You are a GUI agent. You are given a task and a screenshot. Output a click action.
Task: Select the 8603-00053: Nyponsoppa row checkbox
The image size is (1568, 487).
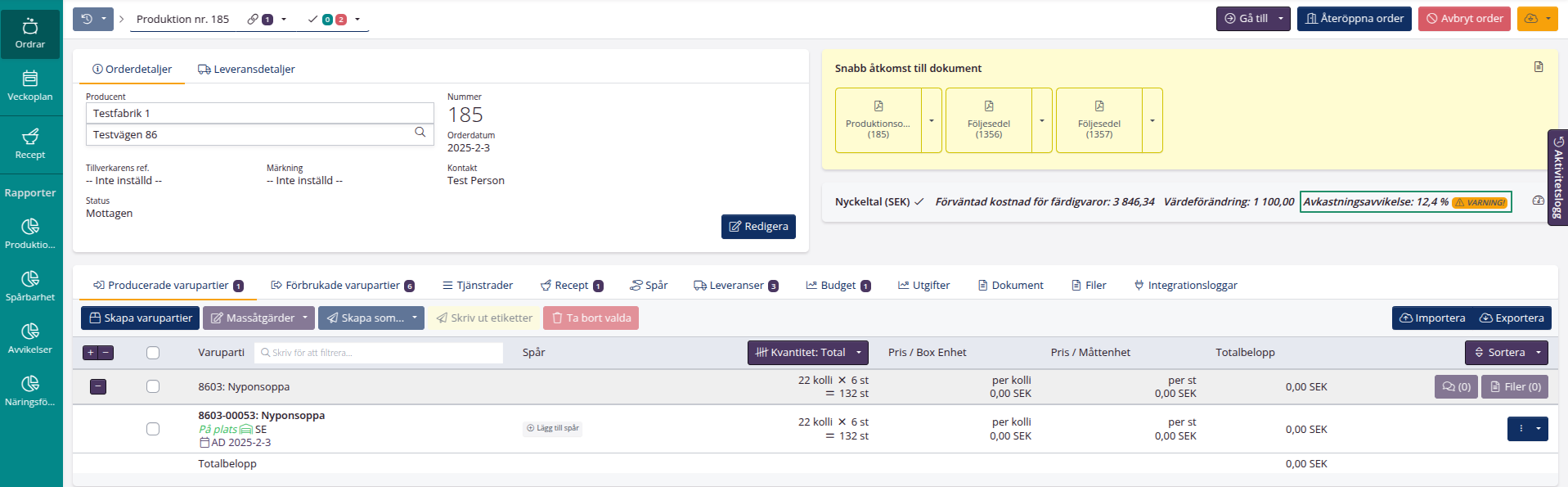pos(153,429)
